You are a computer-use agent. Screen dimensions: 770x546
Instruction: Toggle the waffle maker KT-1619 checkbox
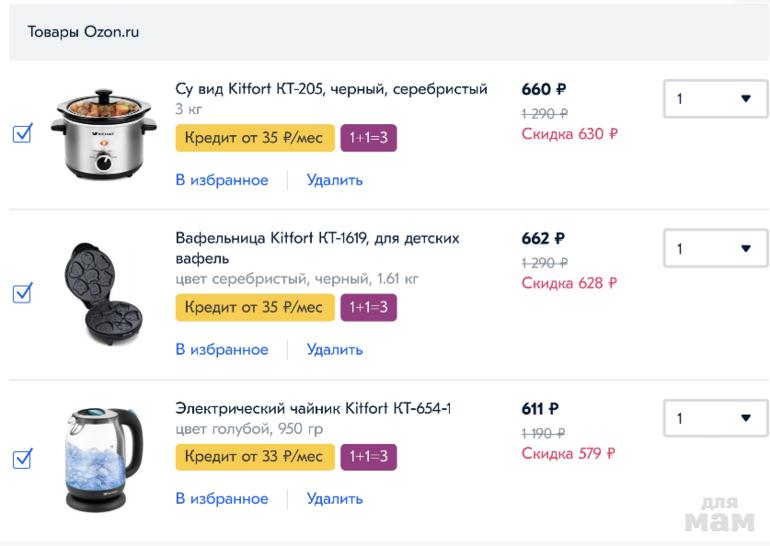tap(22, 293)
